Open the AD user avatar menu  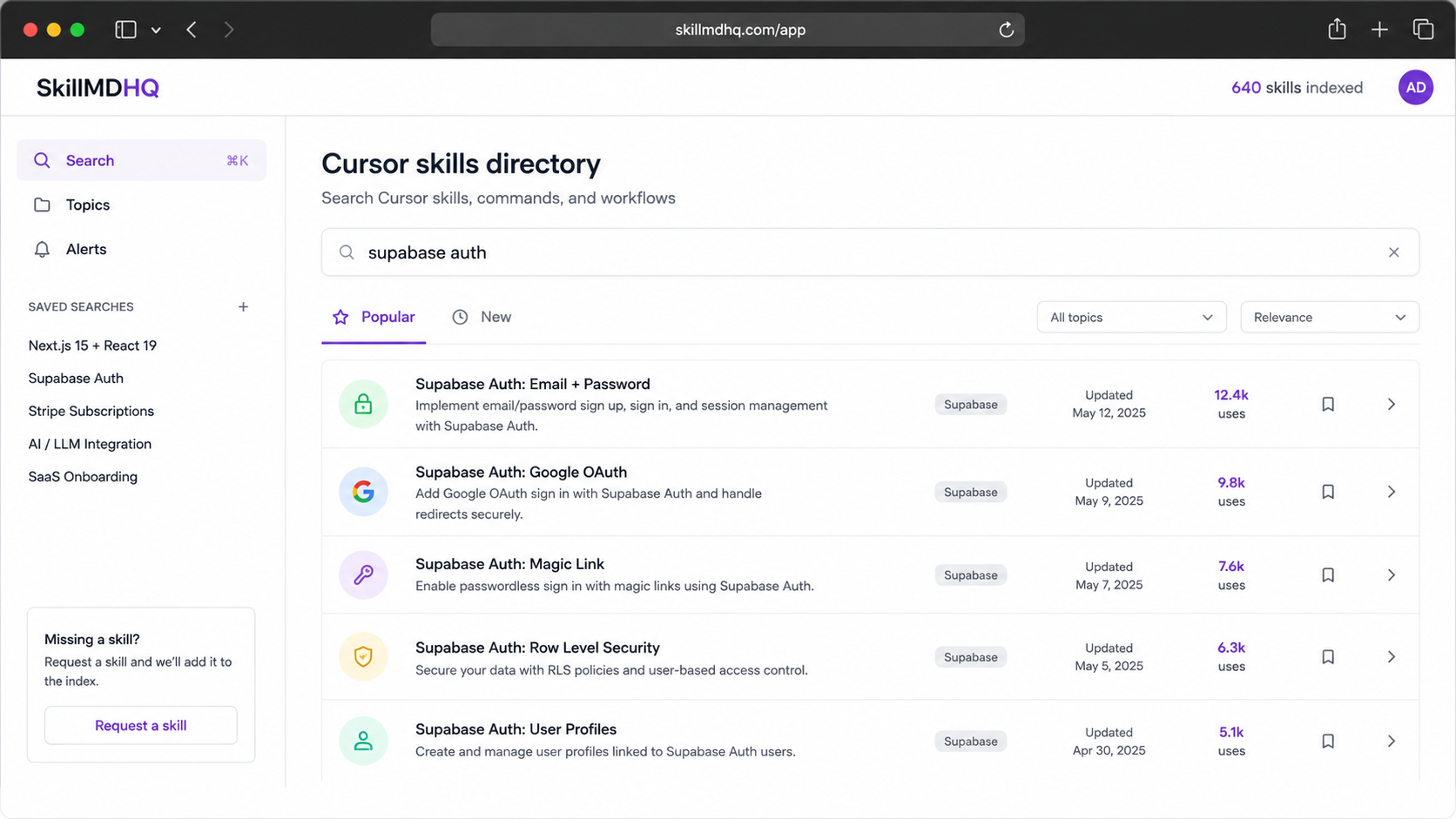[x=1415, y=87]
